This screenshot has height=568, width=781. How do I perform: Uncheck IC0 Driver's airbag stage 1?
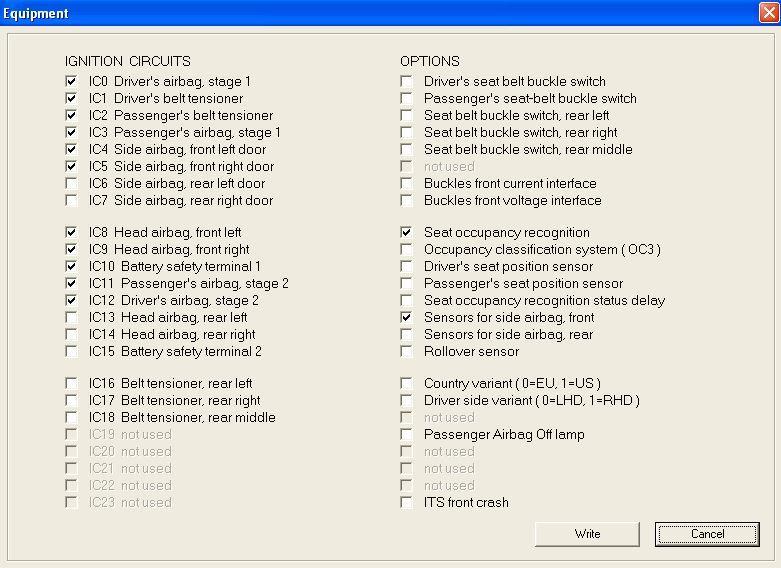(71, 81)
